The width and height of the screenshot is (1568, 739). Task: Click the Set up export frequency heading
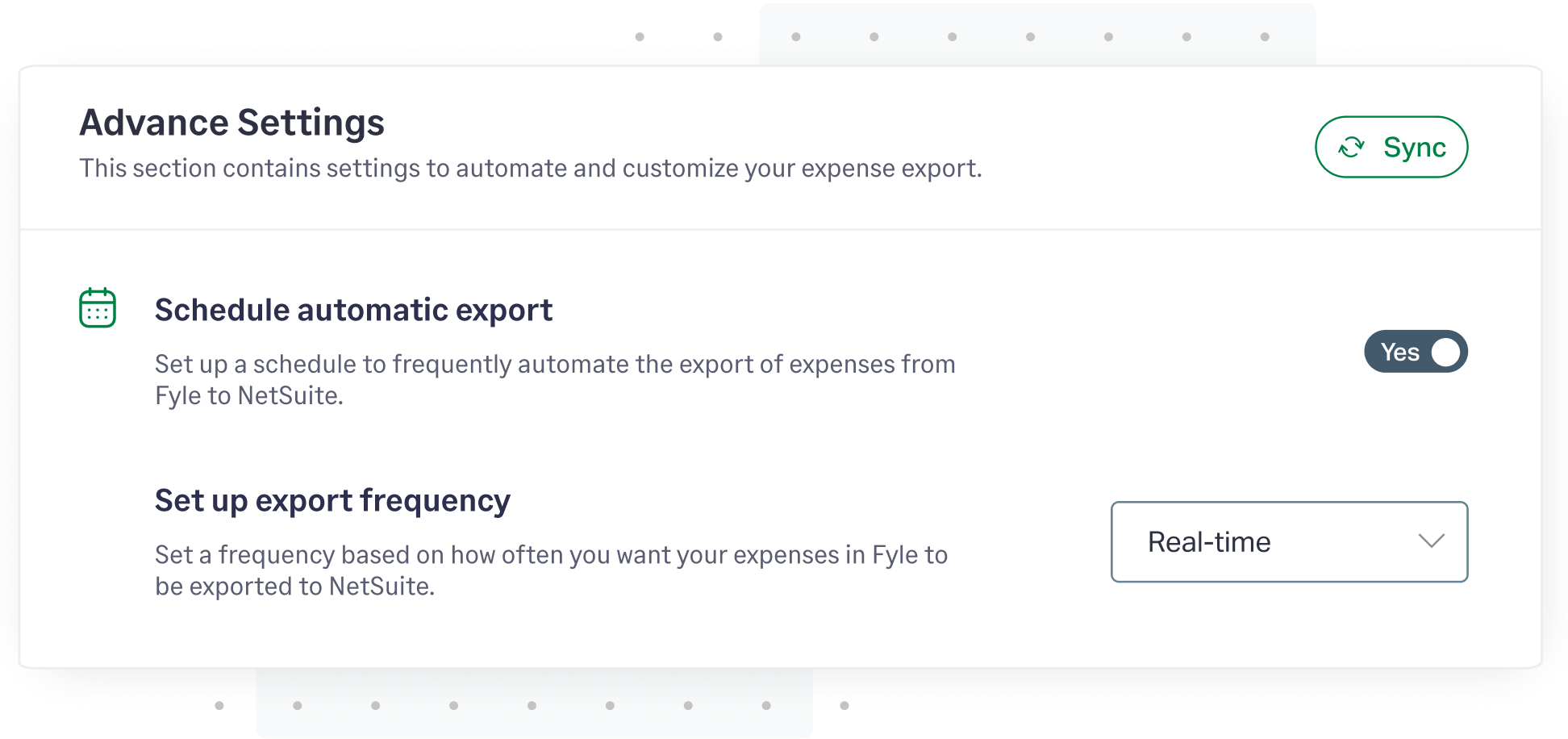coord(332,499)
